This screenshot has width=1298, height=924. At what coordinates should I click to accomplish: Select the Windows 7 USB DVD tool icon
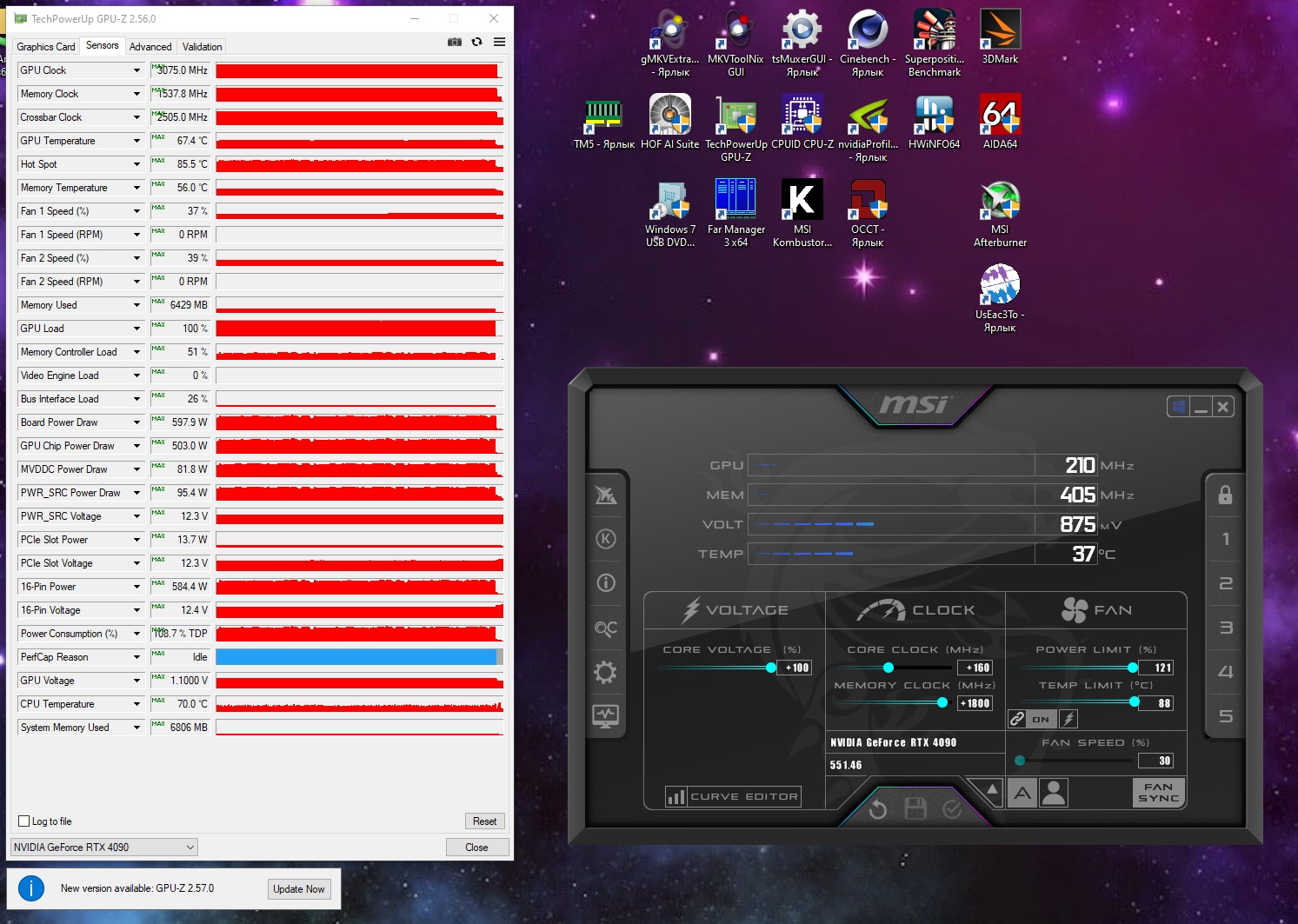pyautogui.click(x=669, y=213)
